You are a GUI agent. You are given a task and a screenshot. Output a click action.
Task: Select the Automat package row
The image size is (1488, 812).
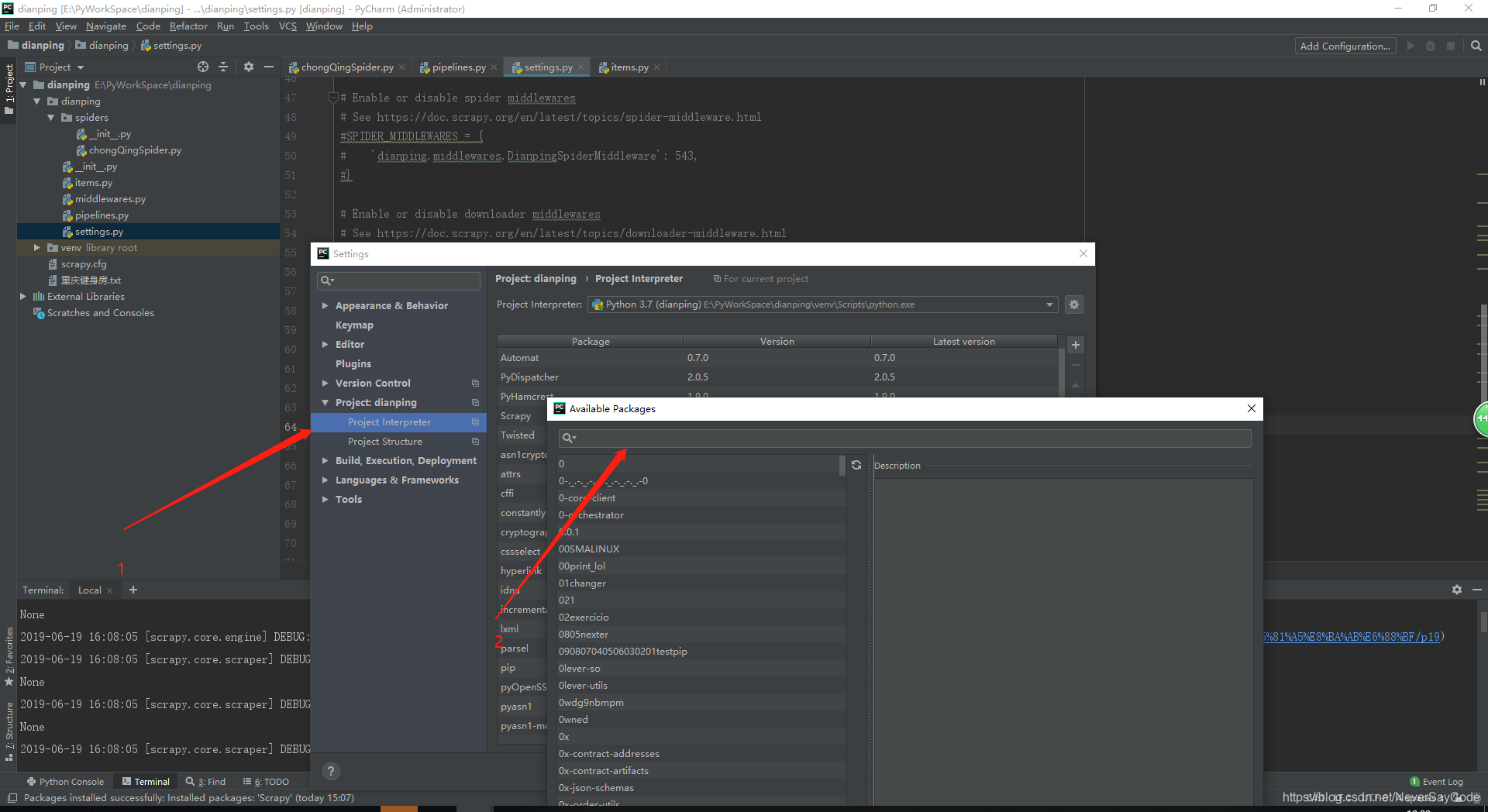click(777, 358)
